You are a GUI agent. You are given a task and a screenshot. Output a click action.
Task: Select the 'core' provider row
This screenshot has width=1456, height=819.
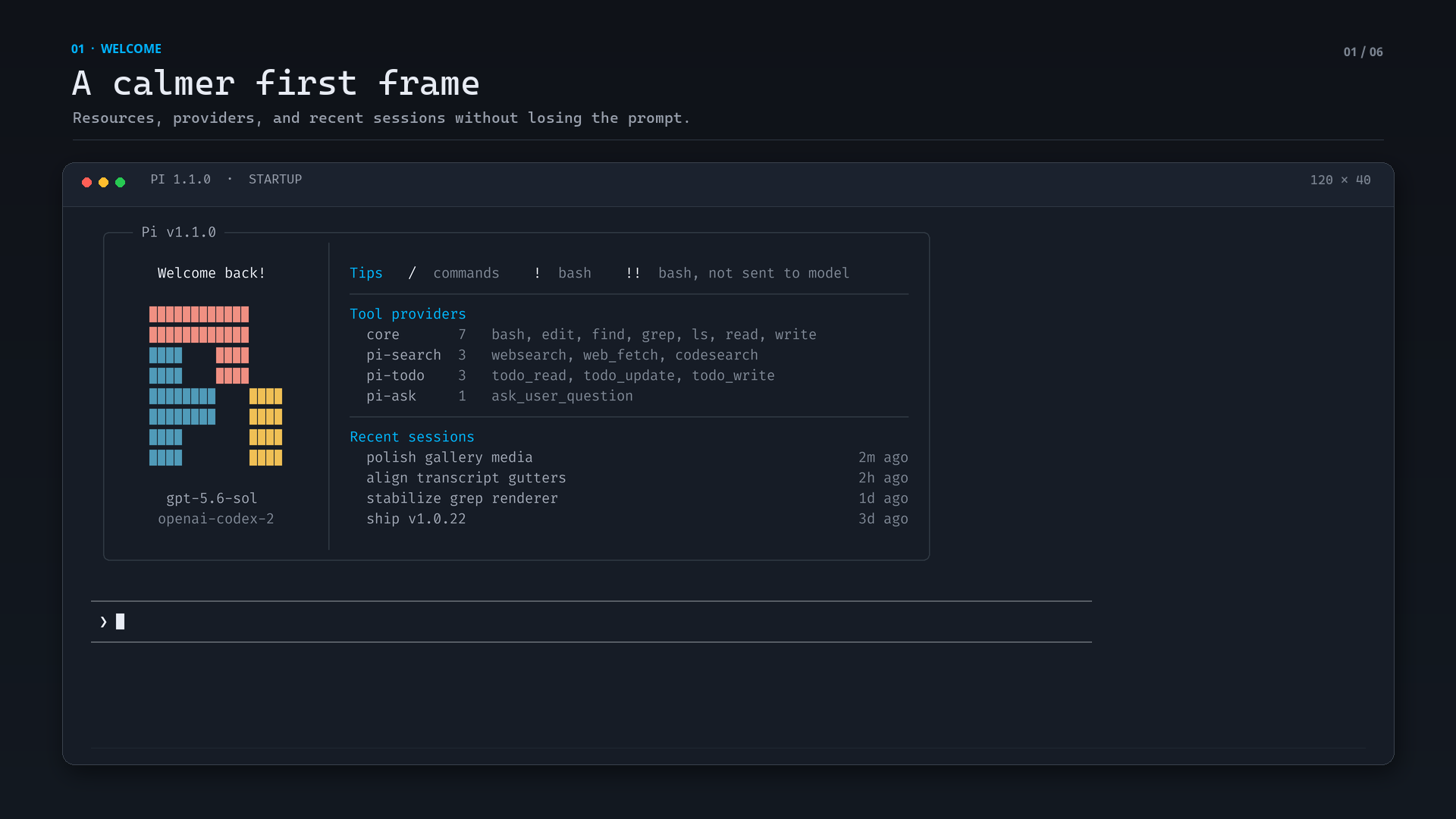[591, 334]
